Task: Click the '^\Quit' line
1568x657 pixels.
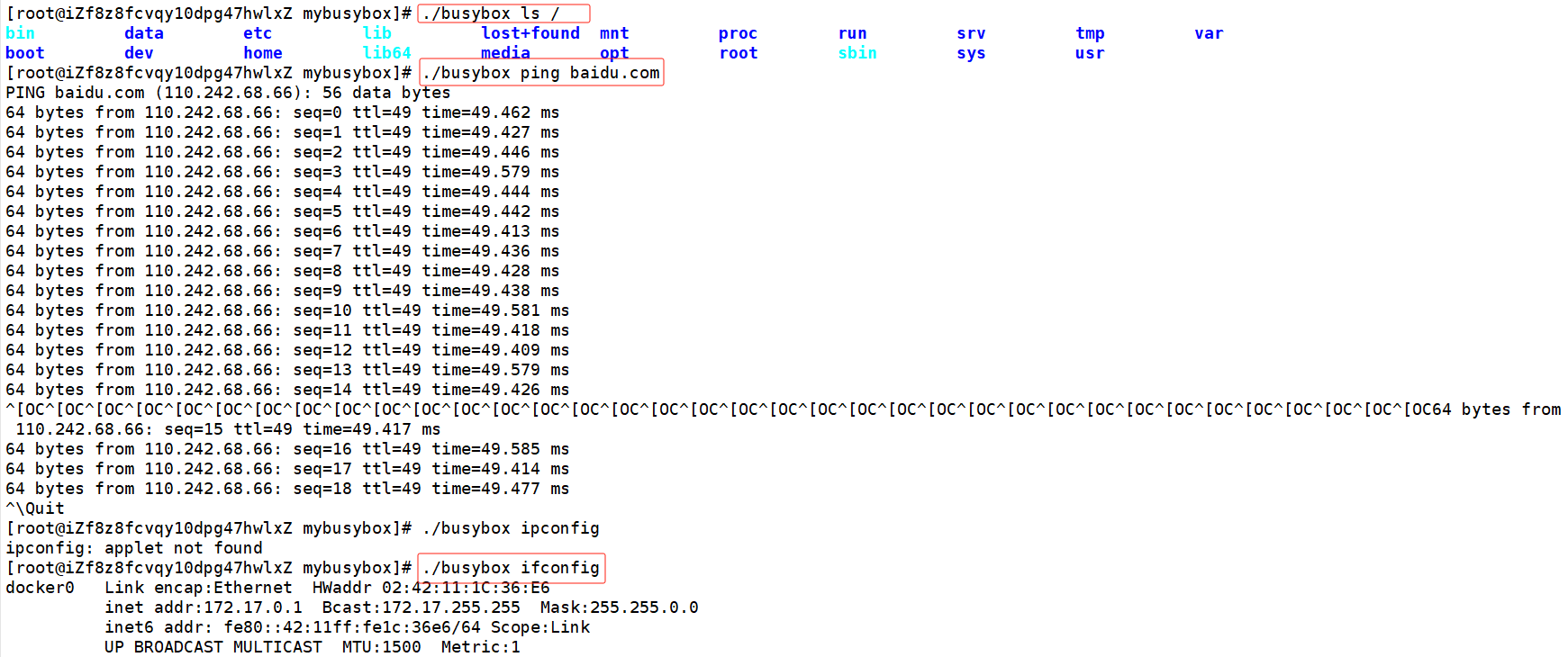Action: [35, 508]
